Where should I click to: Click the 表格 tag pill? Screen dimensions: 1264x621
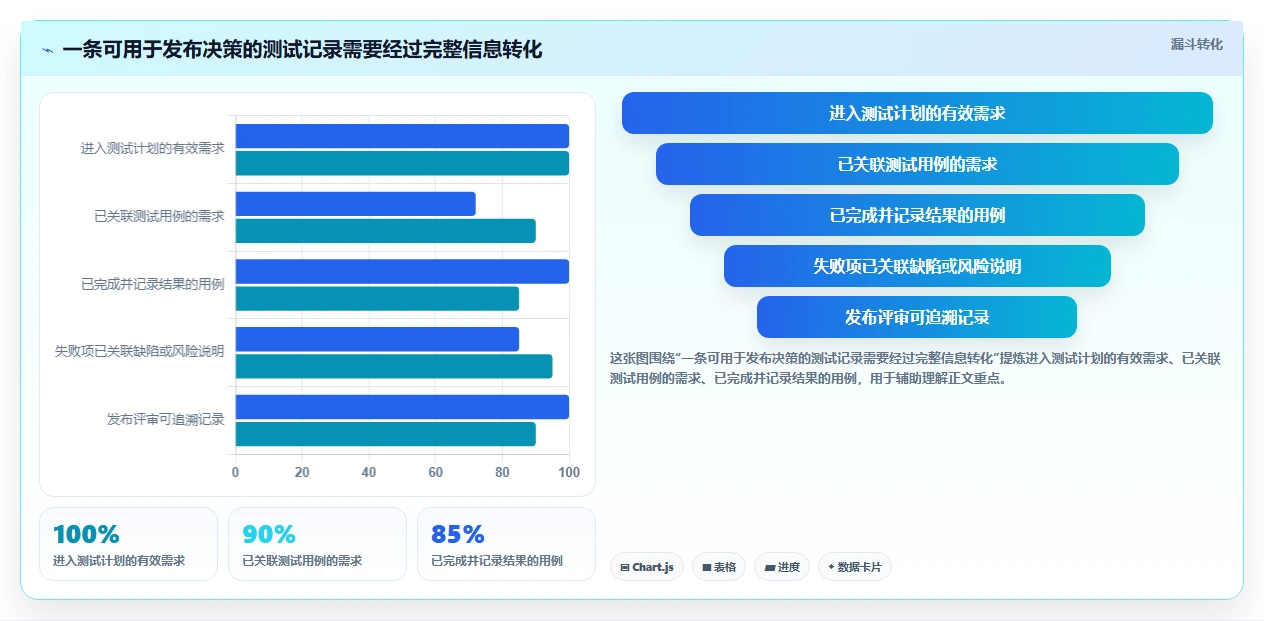click(719, 567)
